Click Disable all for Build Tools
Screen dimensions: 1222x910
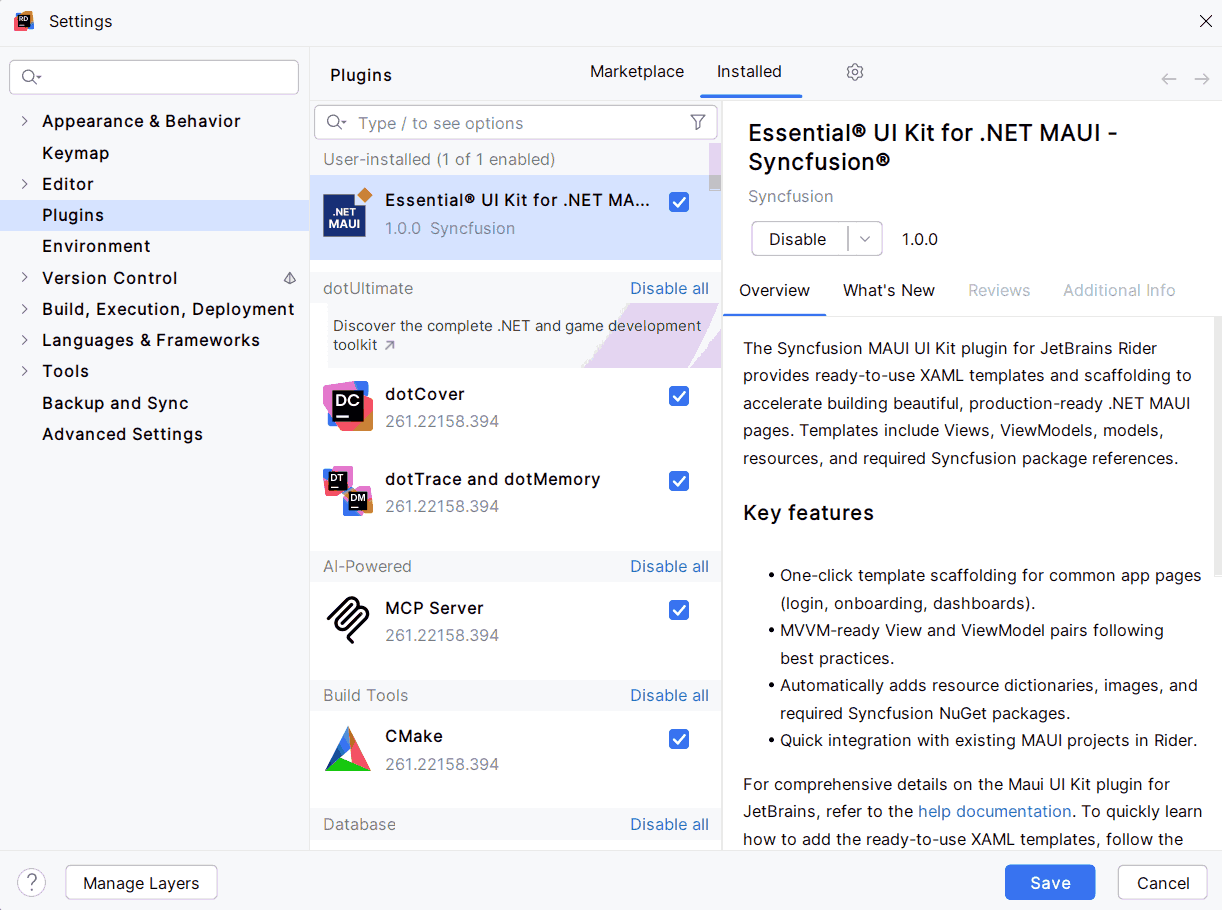[x=669, y=695]
